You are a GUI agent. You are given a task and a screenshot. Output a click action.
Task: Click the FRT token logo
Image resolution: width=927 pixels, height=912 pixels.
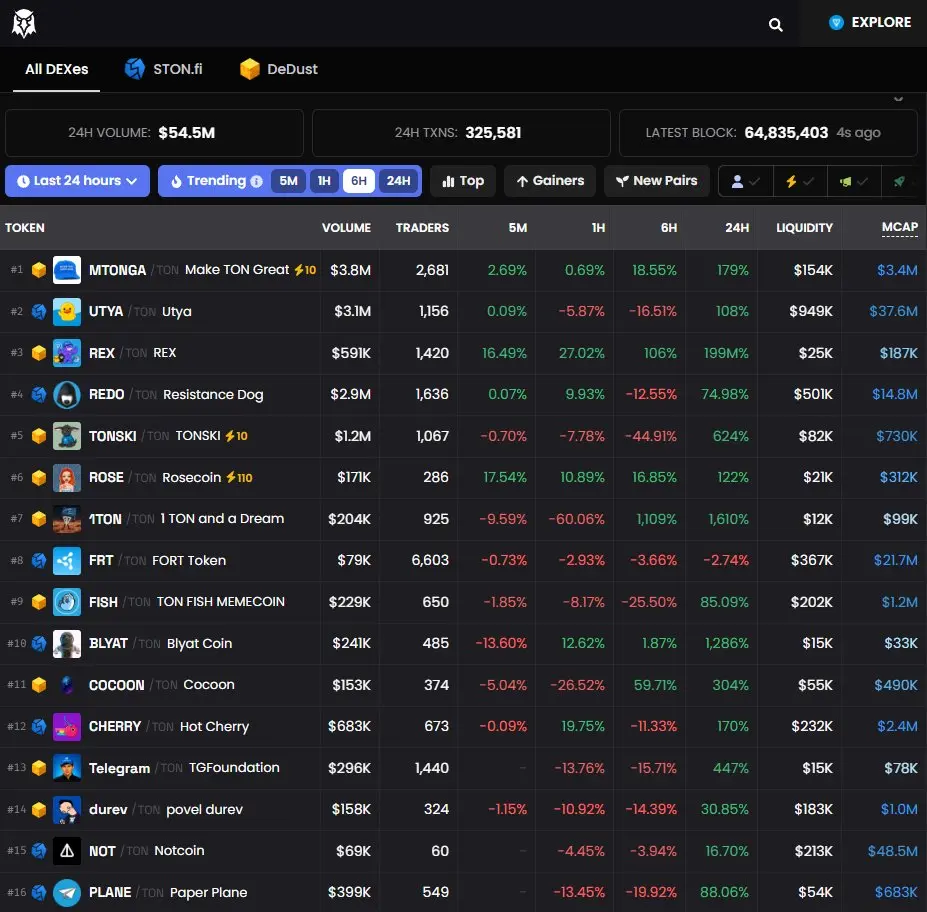click(x=67, y=560)
